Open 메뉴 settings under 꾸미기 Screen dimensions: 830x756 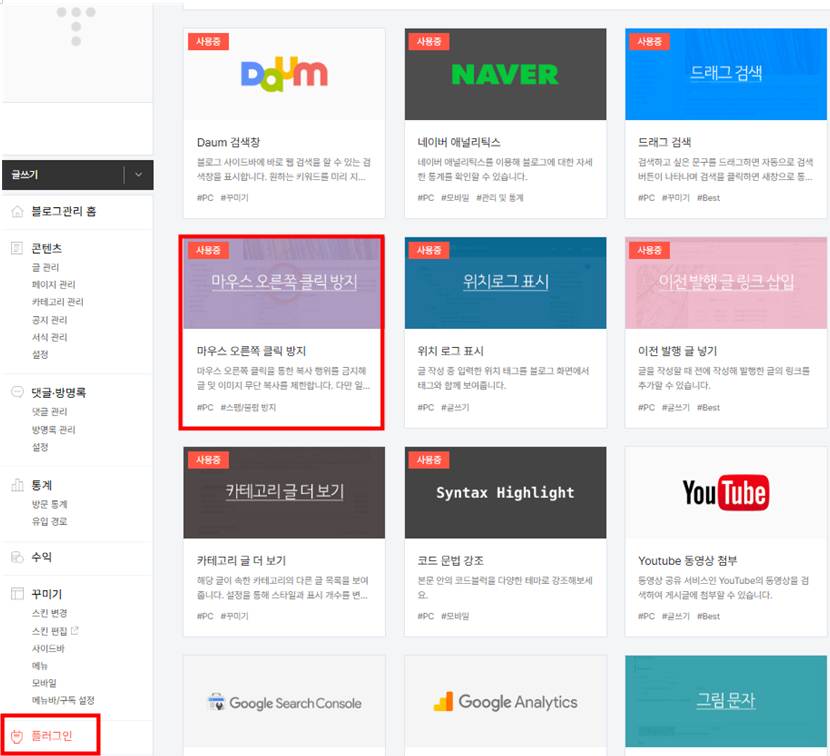click(x=40, y=665)
